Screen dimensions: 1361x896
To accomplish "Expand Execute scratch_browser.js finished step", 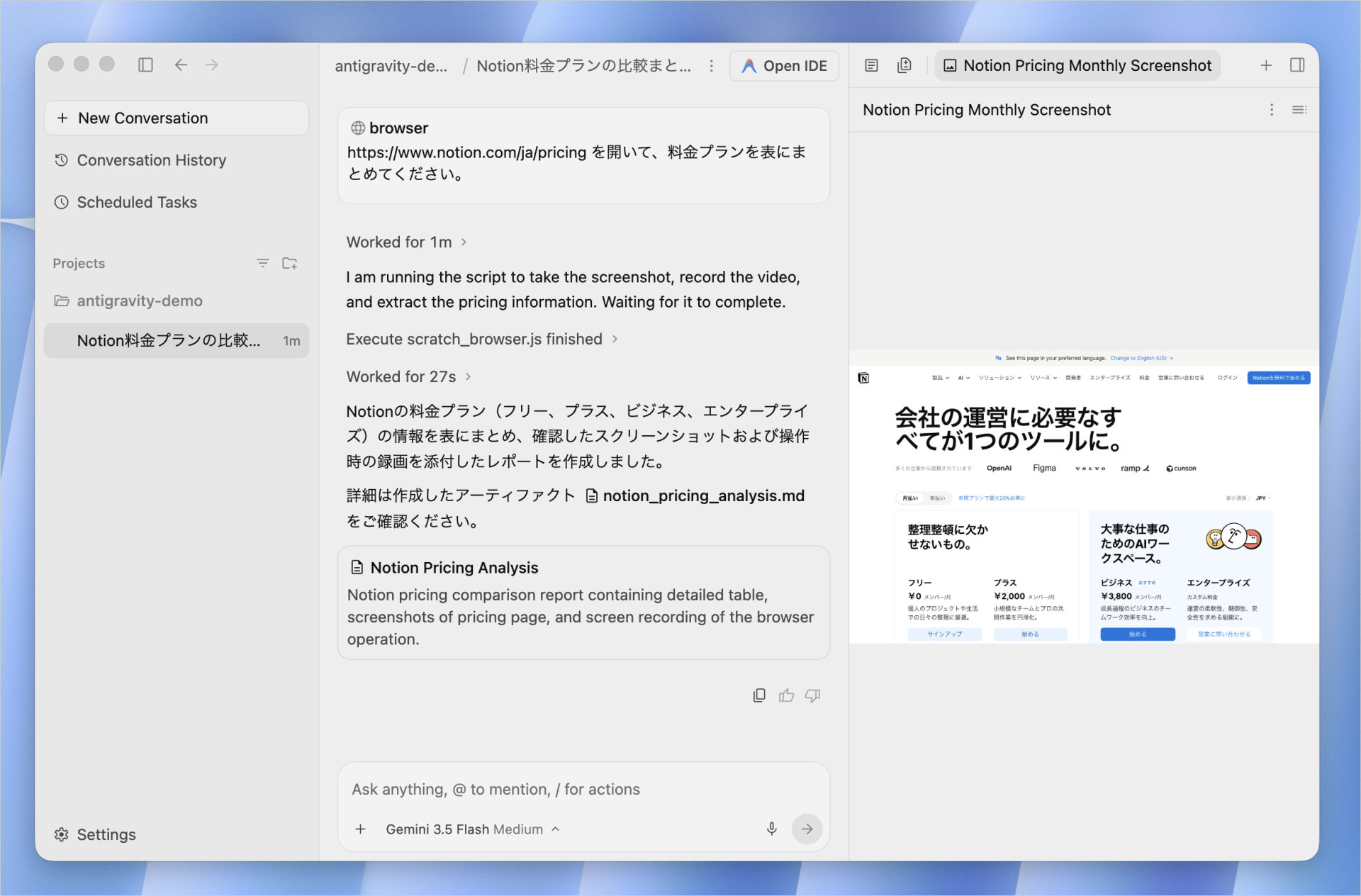I will pos(482,340).
